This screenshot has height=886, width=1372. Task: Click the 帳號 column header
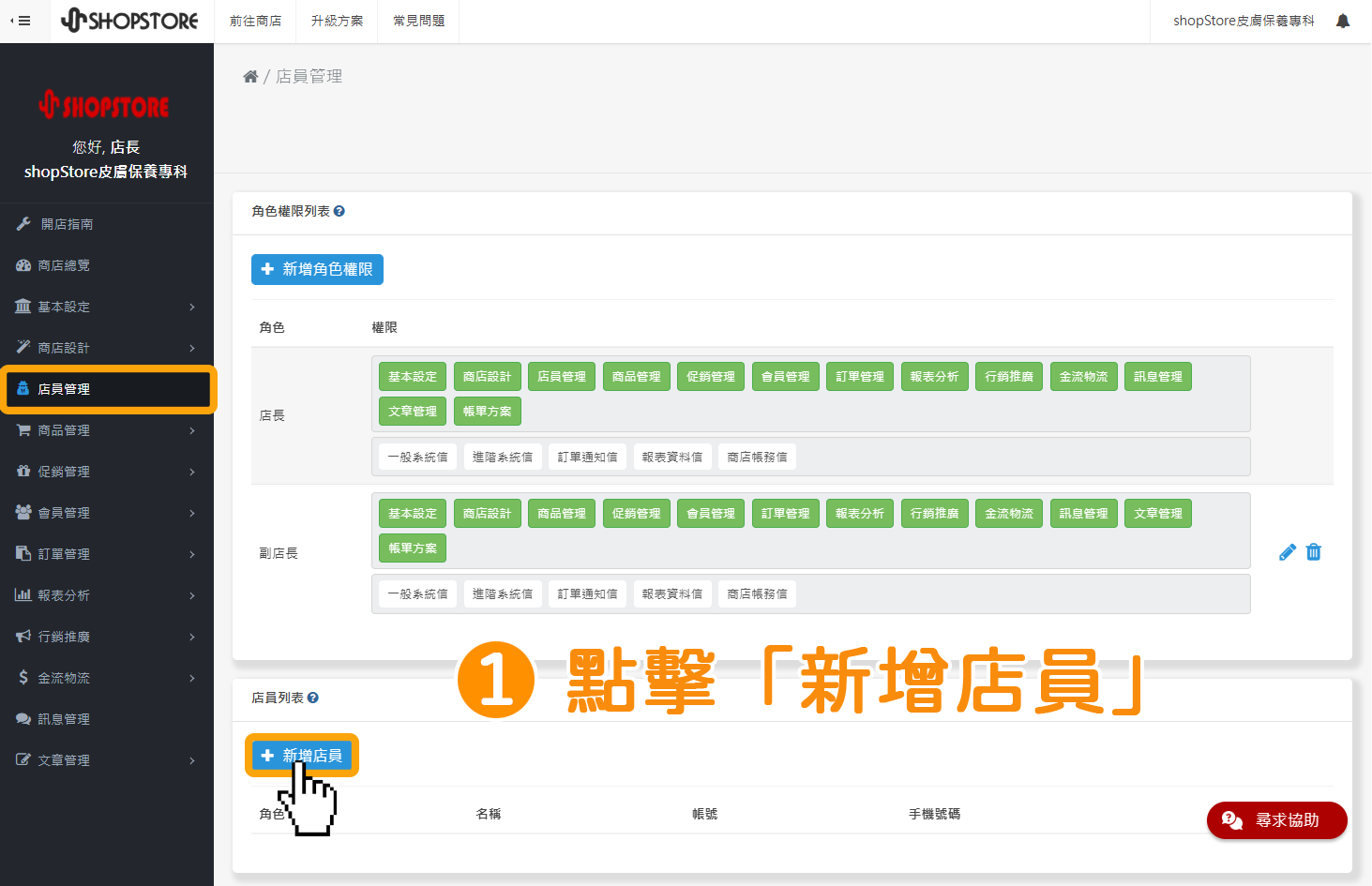[x=704, y=814]
